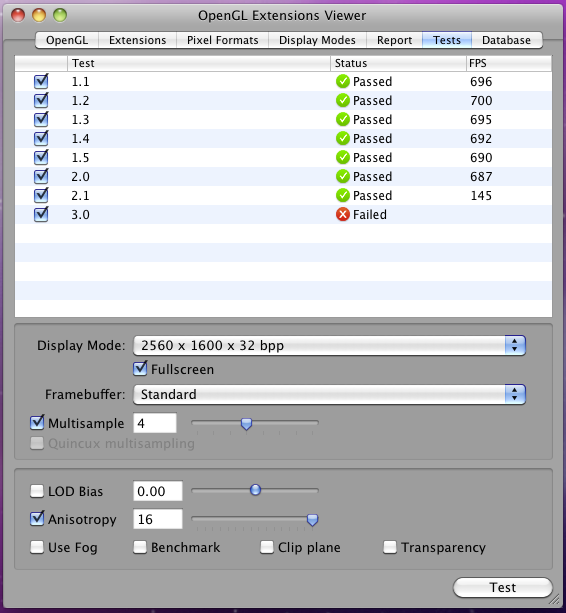Click the green Passed icon for test 1.1
Image resolution: width=566 pixels, height=613 pixels.
coord(343,81)
